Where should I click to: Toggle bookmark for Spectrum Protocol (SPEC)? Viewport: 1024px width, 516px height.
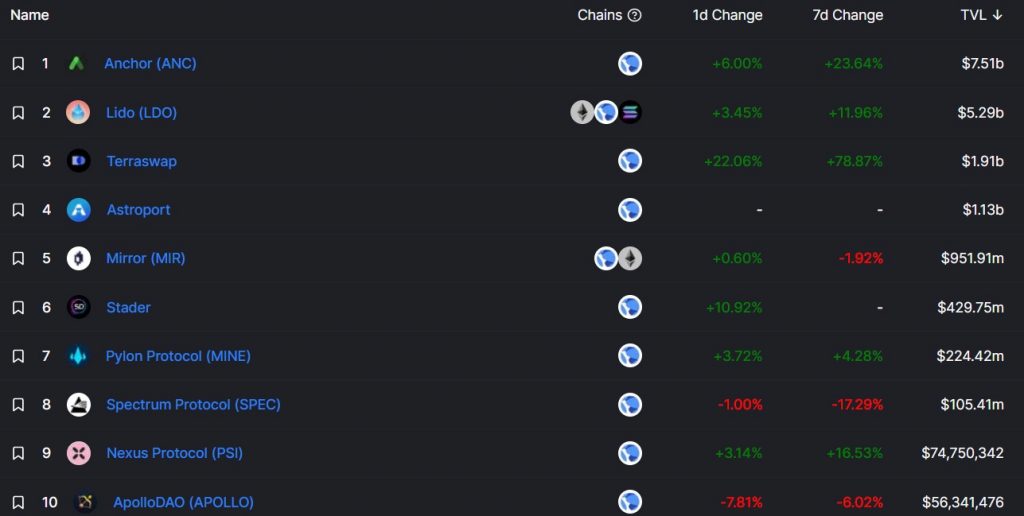[18, 405]
